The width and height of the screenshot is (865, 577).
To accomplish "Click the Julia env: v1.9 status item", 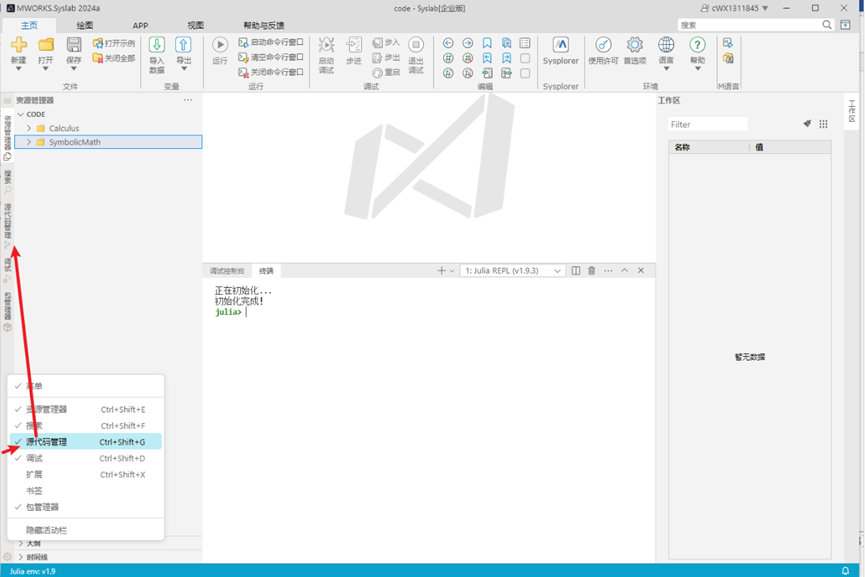I will [32, 571].
